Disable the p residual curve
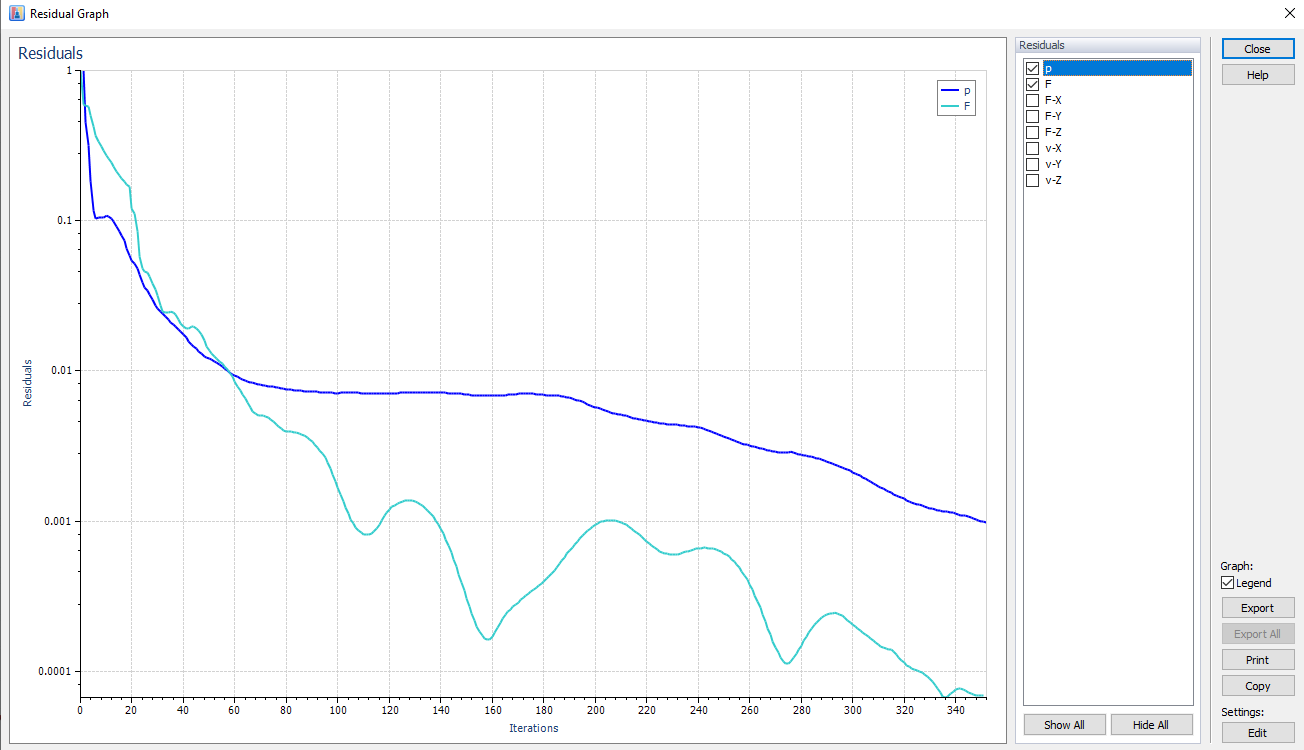Screen dimensions: 1304x750 point(1032,68)
